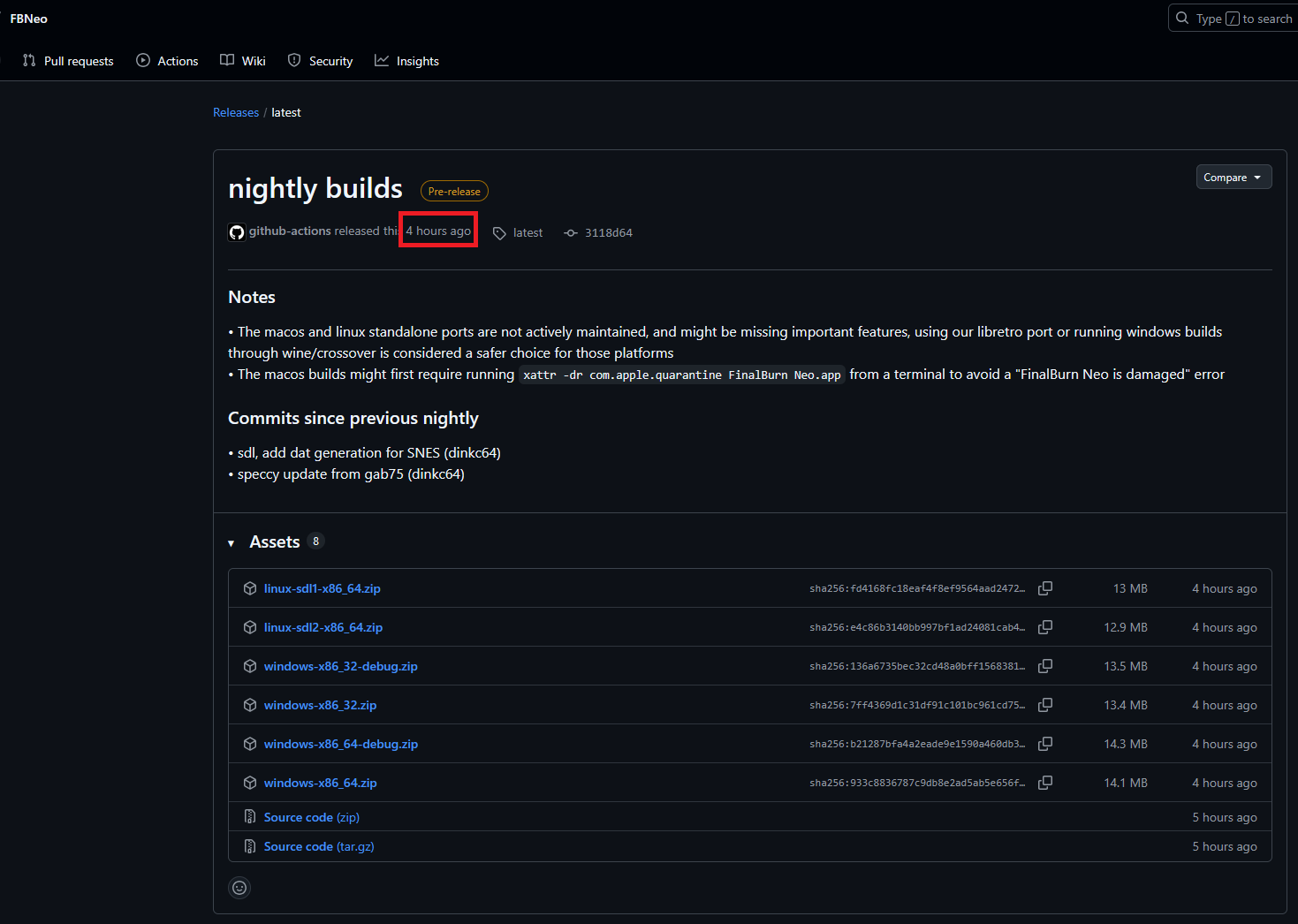Click the add reaction smiley button

click(x=239, y=888)
